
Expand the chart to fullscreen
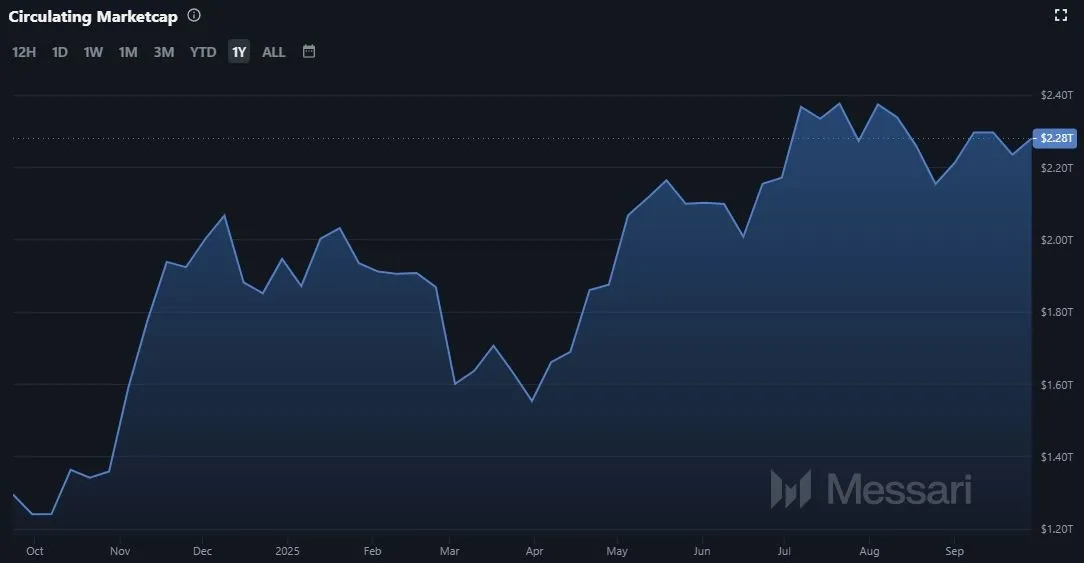pos(1062,15)
